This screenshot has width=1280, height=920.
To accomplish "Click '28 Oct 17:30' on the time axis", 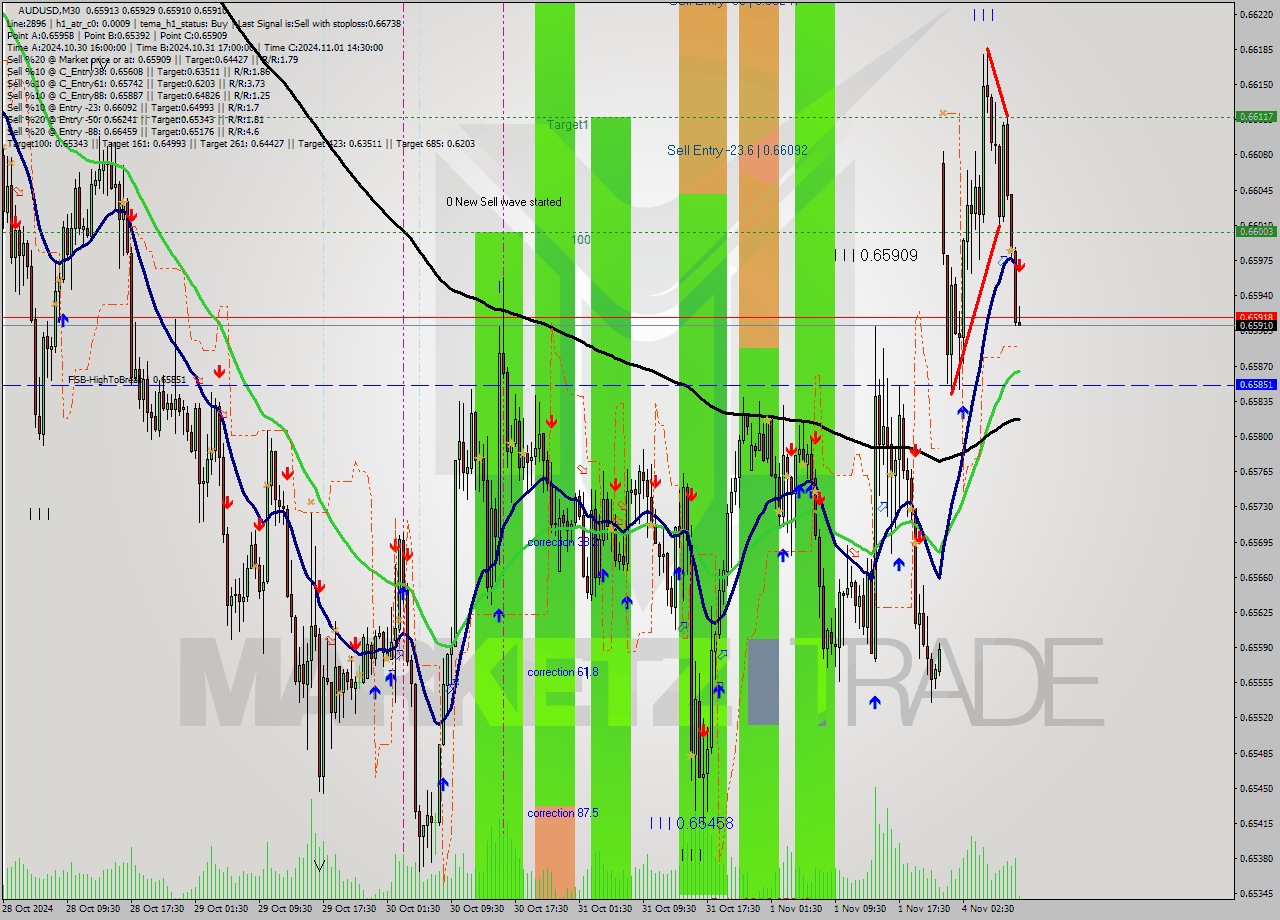I will 158,908.
